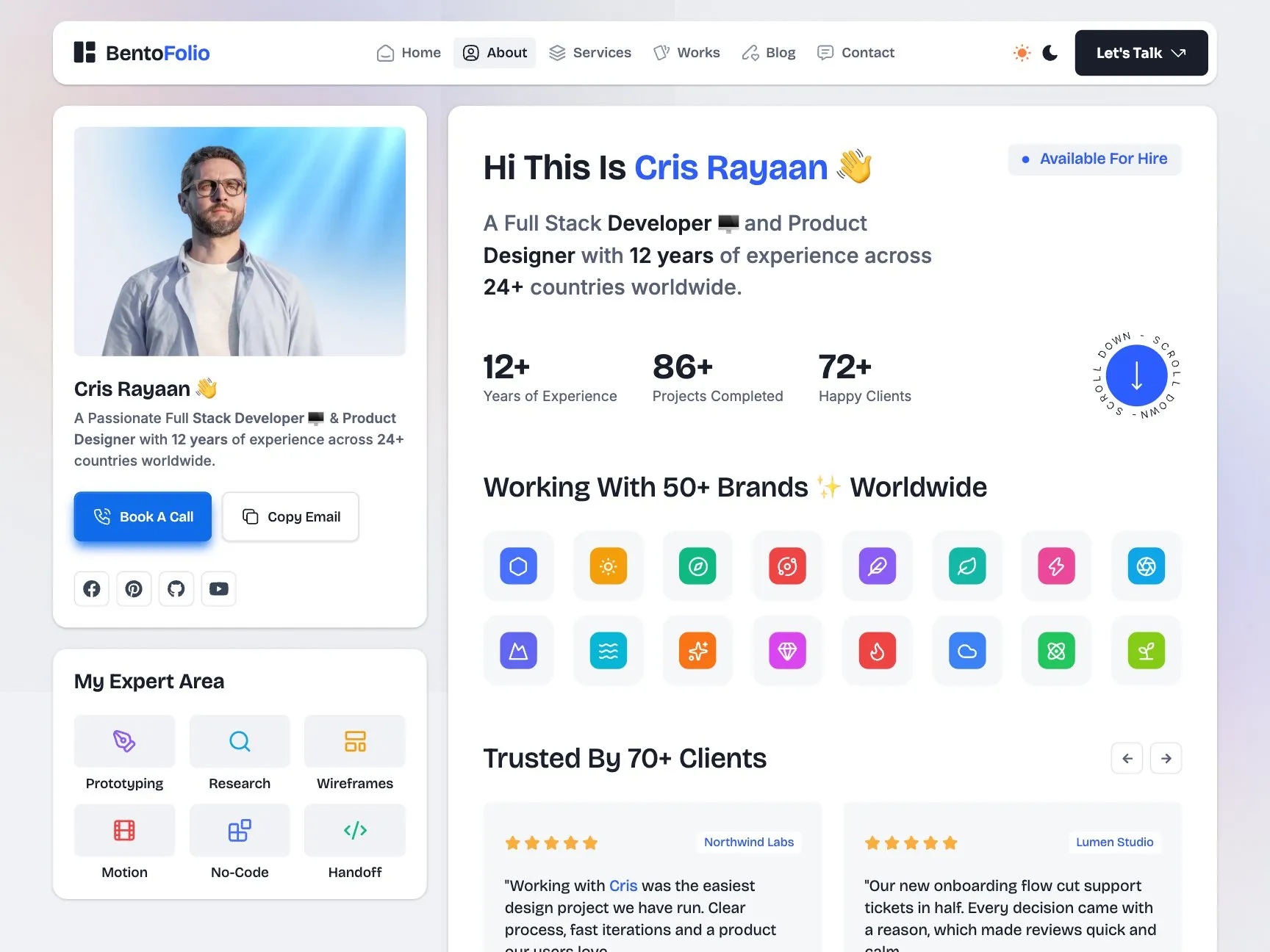
Task: Open the Contact nav item
Action: (856, 53)
